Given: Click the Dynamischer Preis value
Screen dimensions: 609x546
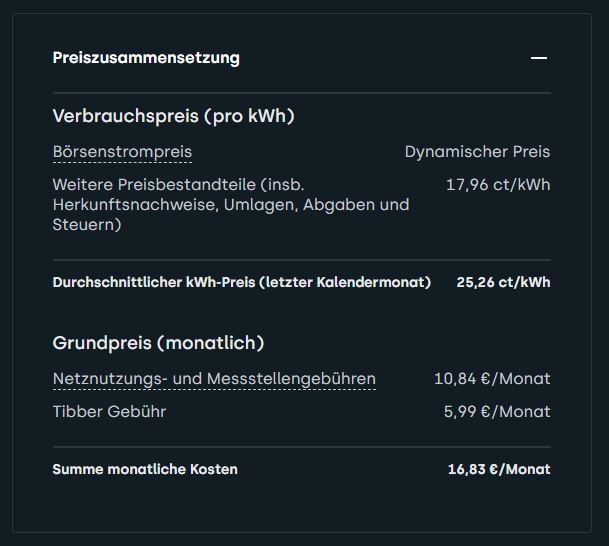Looking at the screenshot, I should click(477, 152).
